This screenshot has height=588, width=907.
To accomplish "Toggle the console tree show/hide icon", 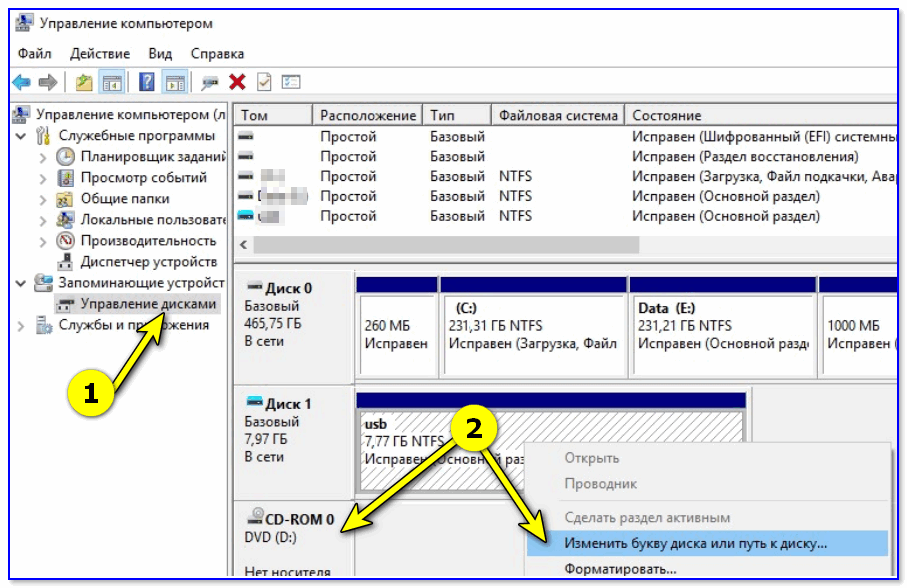I will point(112,82).
